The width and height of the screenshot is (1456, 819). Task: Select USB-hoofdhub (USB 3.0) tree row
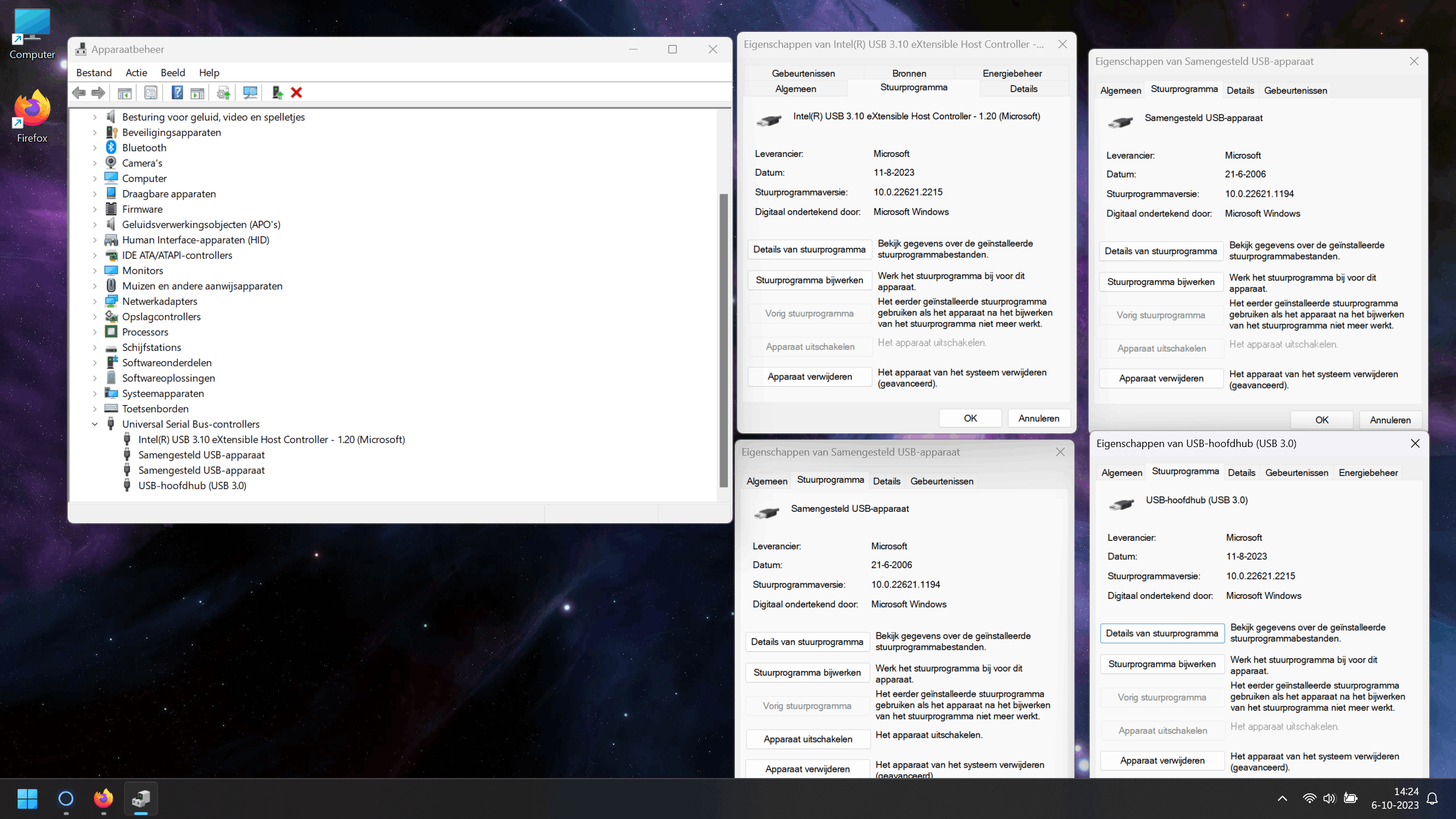[x=192, y=485]
